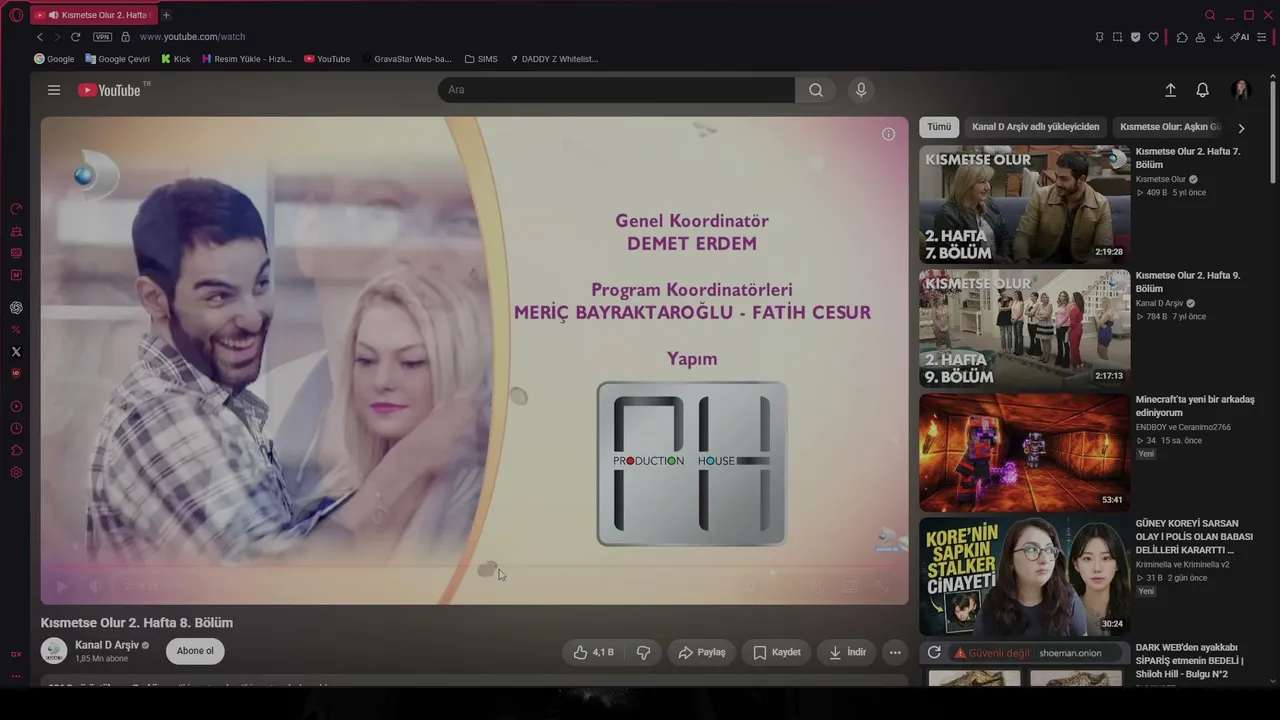Click the YouTube search box labeled Ara
This screenshot has width=1280, height=720.
coord(616,90)
